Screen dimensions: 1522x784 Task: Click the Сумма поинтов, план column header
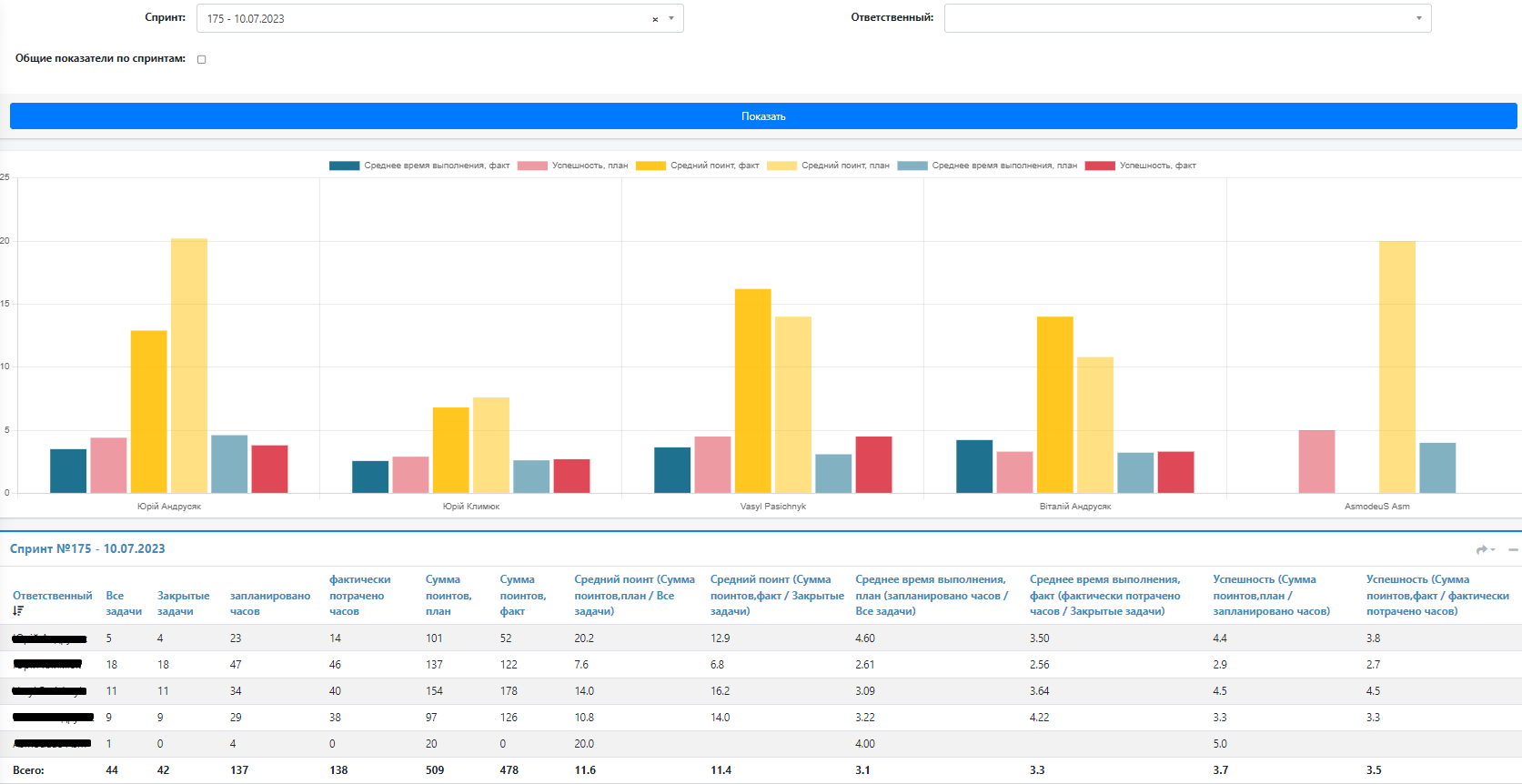pos(449,595)
